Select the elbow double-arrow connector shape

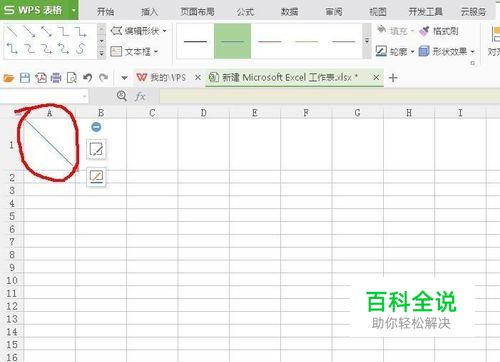point(12,49)
